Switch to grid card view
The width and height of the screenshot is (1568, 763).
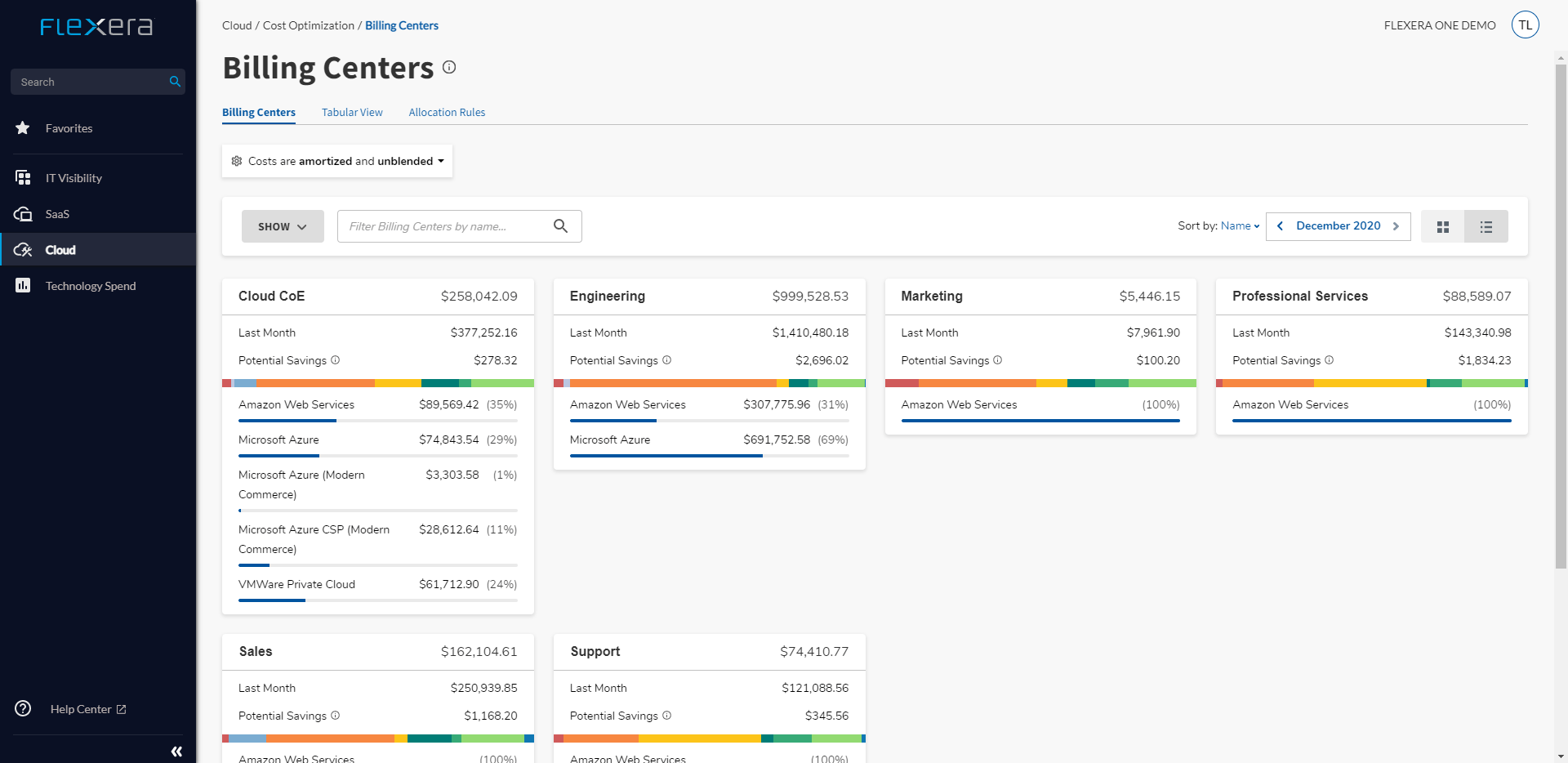[1443, 226]
